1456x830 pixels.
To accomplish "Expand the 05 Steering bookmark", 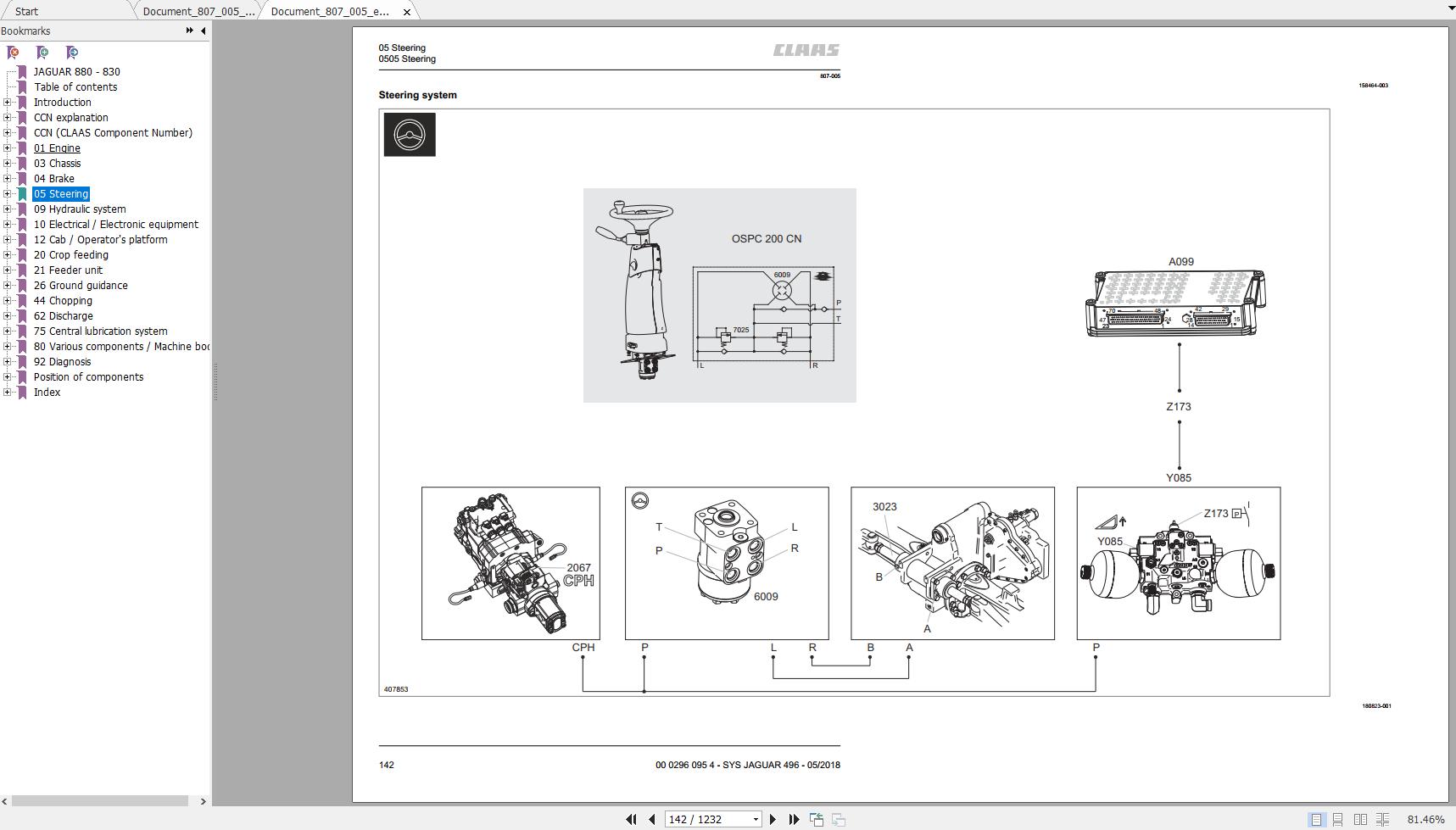I will (x=8, y=194).
